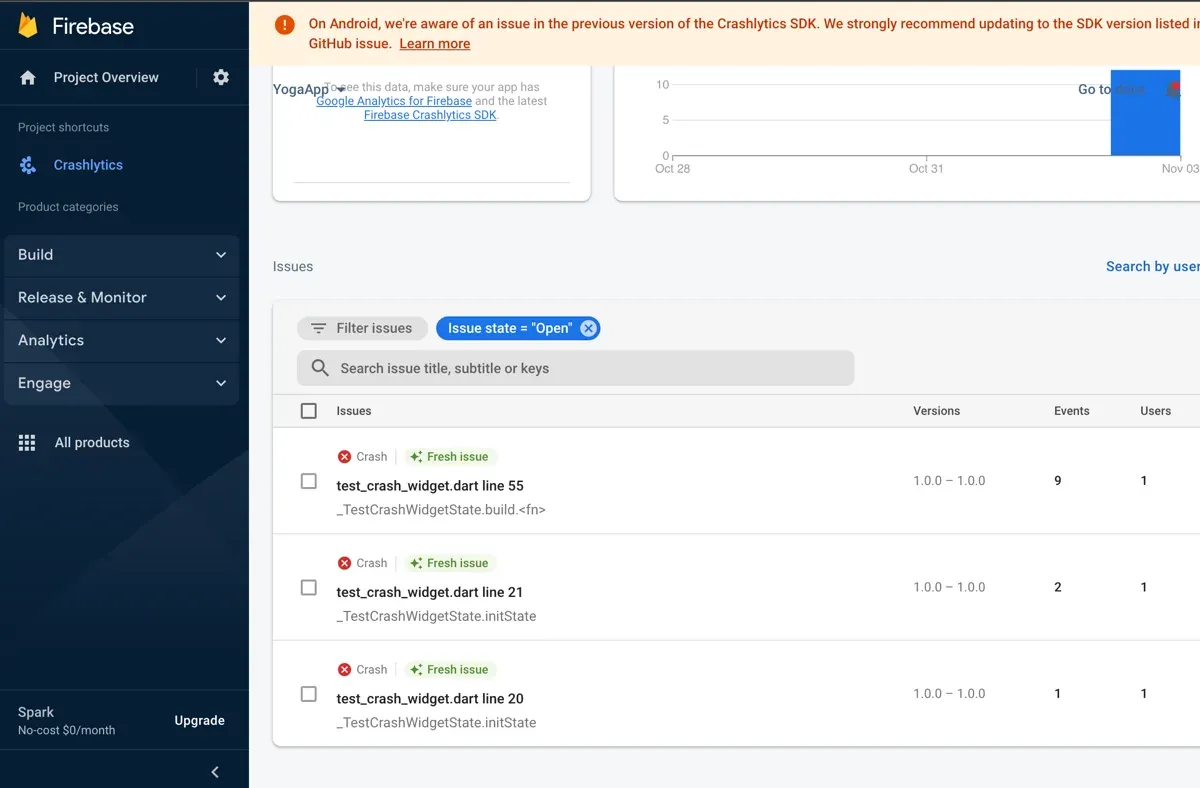
Task: Expand the Engage category
Action: 122,384
